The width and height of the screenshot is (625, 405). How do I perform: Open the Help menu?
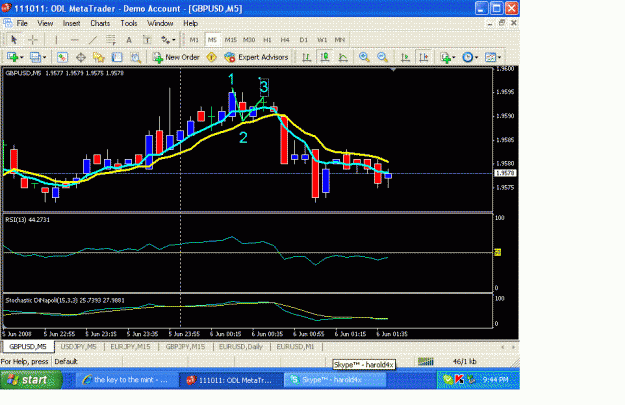coord(191,24)
